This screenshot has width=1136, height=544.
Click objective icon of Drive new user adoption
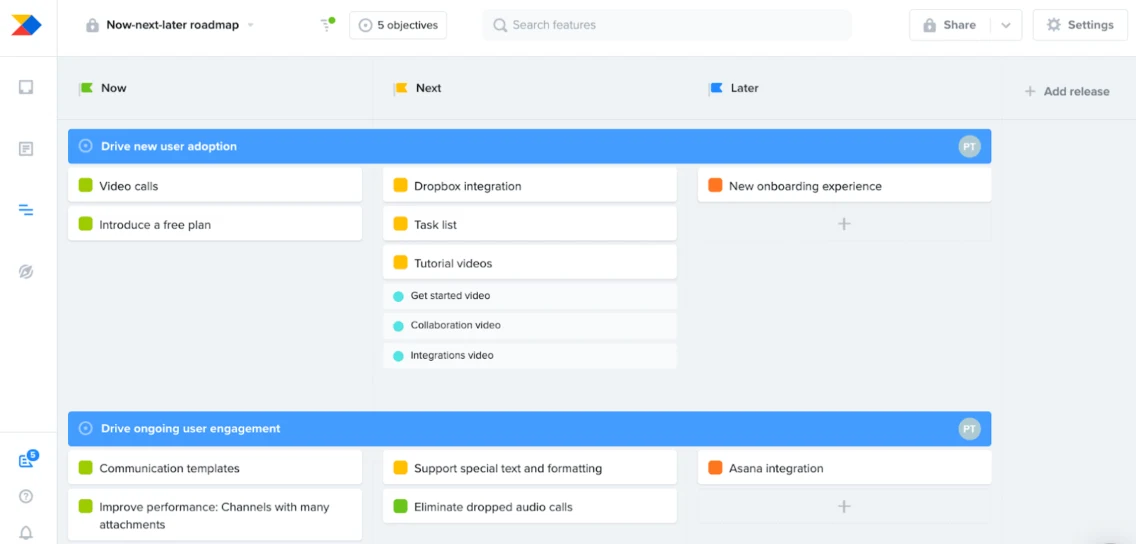tap(85, 146)
